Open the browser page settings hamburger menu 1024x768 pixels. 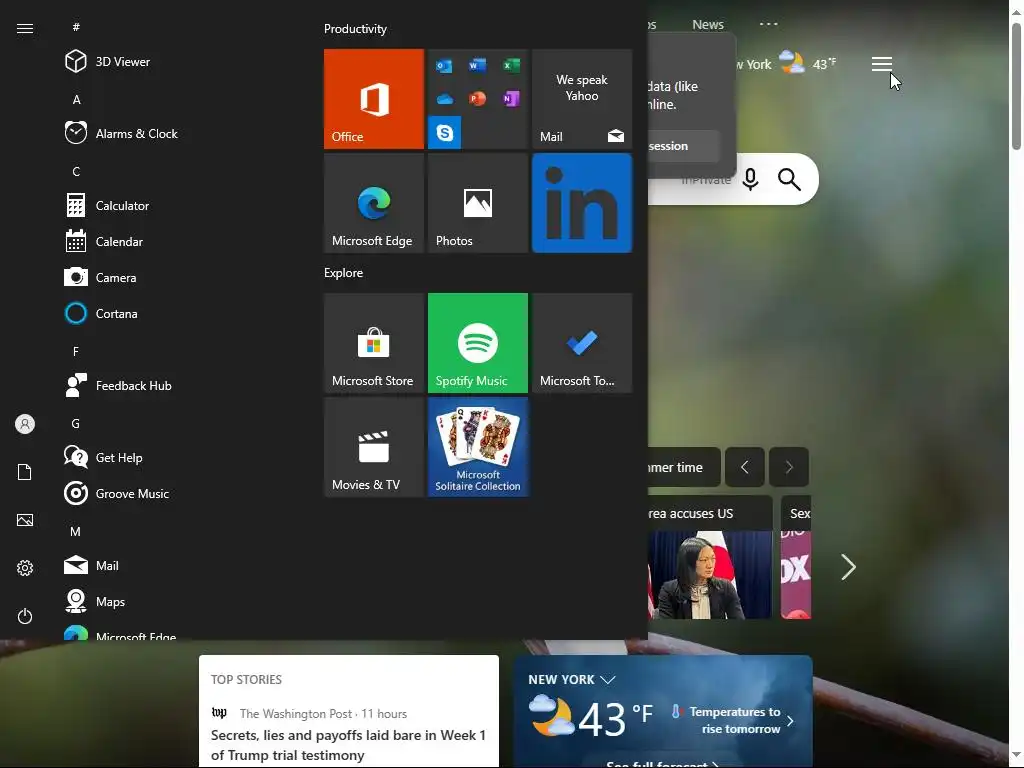click(x=882, y=64)
